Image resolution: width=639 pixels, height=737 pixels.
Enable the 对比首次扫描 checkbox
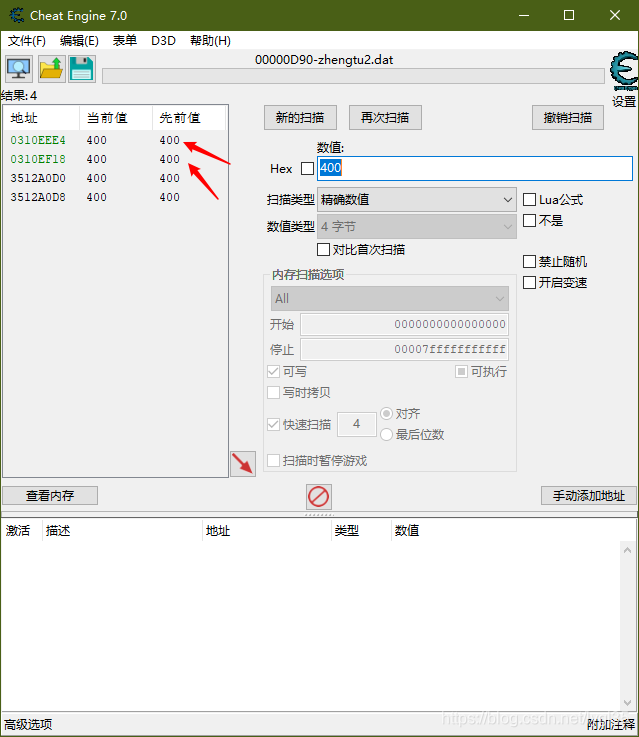(x=323, y=250)
